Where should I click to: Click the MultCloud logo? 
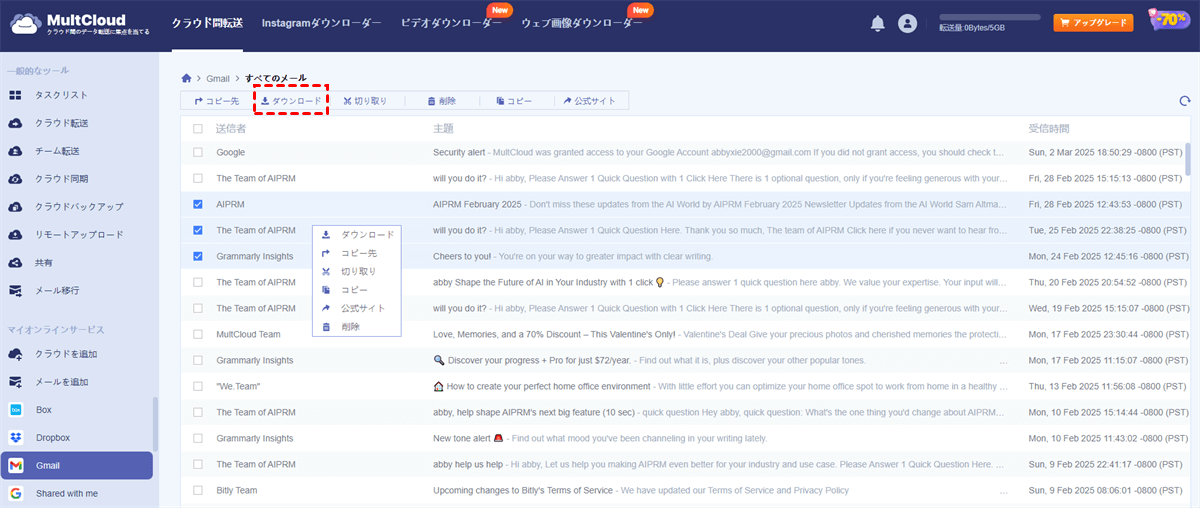tap(80, 23)
